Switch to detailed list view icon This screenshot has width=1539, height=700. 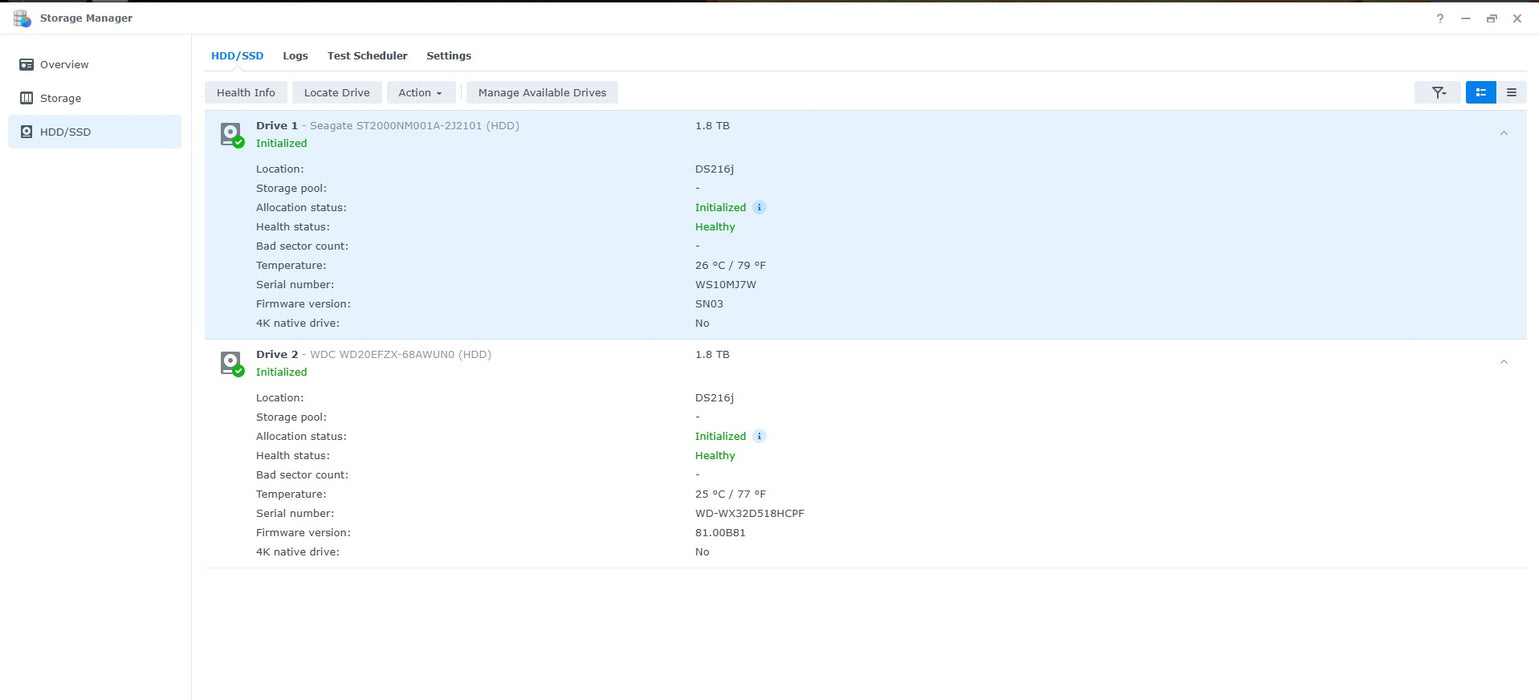pyautogui.click(x=1481, y=92)
